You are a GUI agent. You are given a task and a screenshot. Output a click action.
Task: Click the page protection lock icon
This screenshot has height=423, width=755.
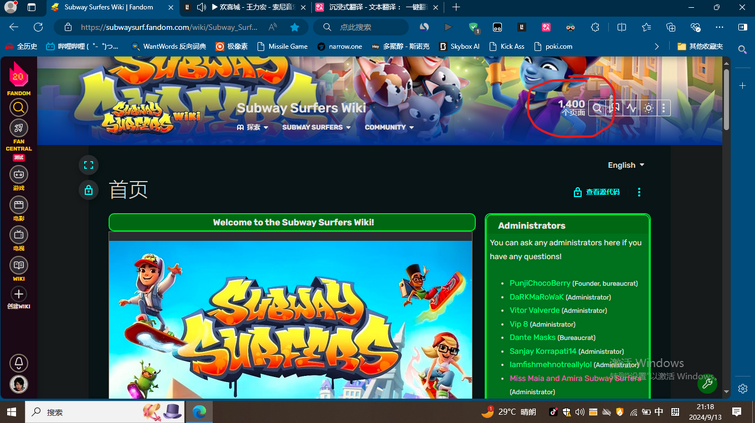[x=89, y=190]
